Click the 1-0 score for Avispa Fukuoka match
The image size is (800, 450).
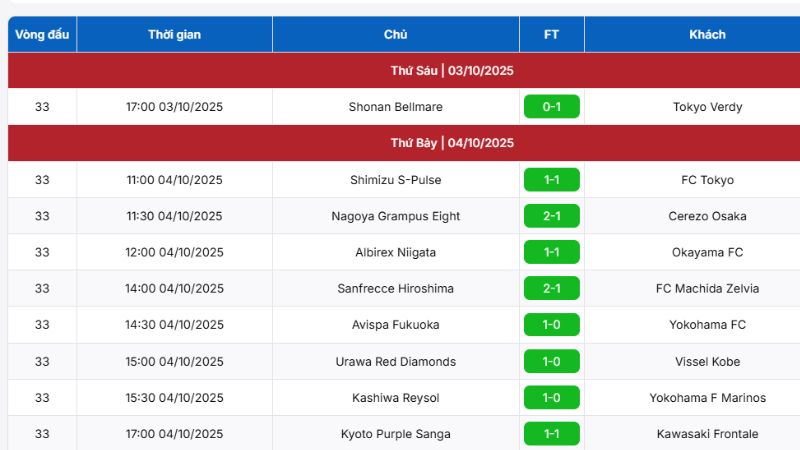click(551, 325)
